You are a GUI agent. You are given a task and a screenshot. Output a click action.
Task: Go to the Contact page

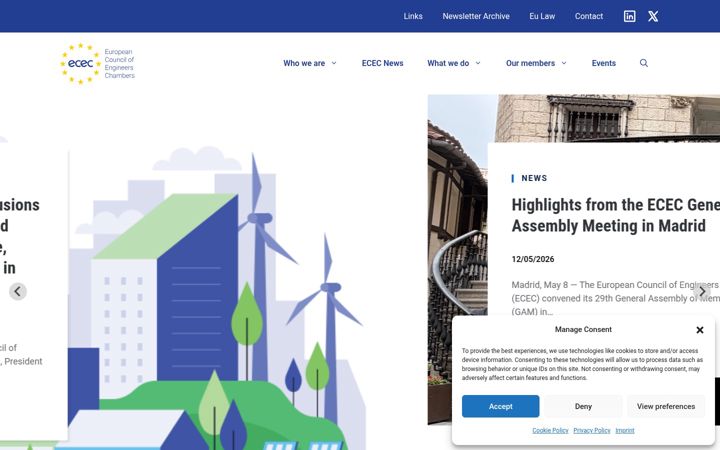pyautogui.click(x=589, y=16)
